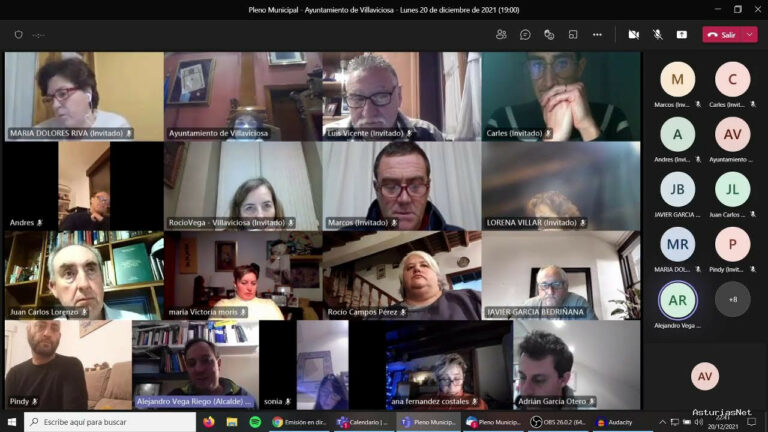Select Luis Vicente video tile
This screenshot has width=768, height=432.
tap(402, 96)
